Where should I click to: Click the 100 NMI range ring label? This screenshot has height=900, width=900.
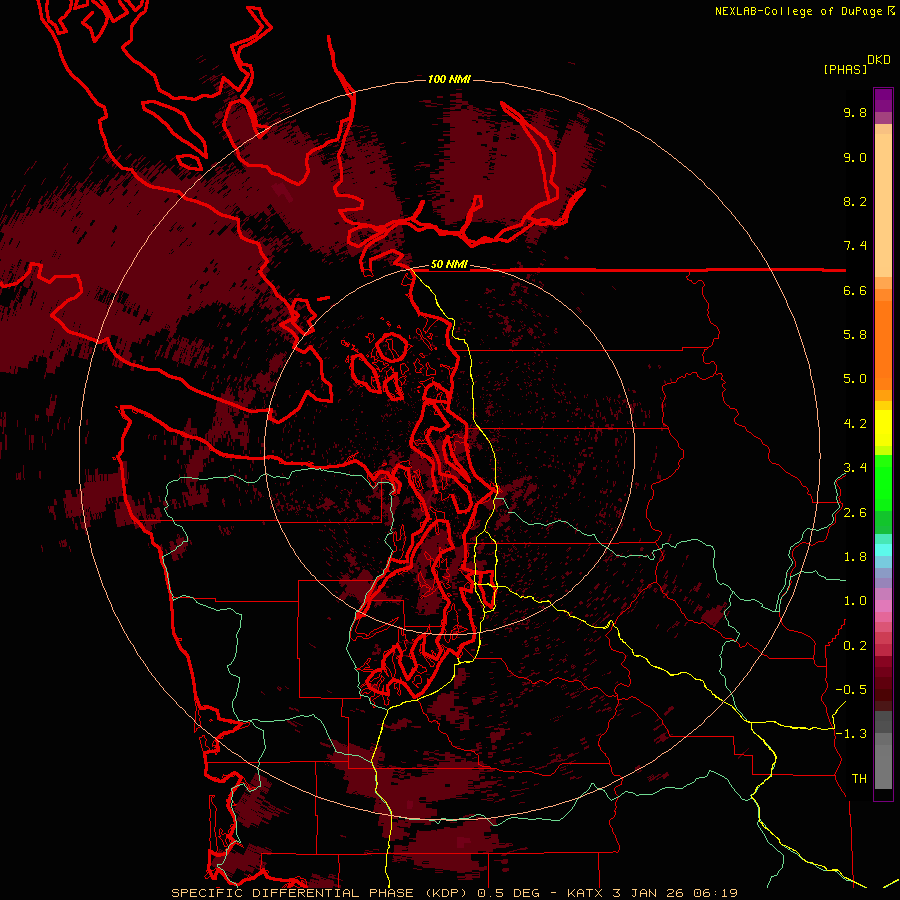[x=449, y=79]
